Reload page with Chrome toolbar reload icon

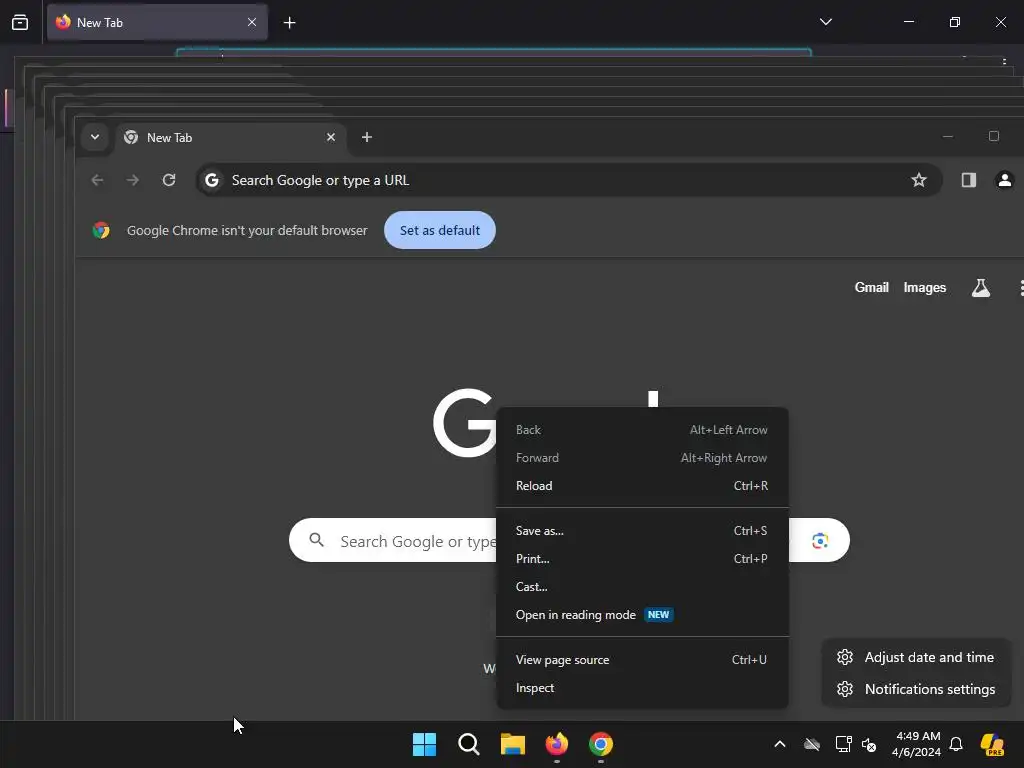[169, 180]
